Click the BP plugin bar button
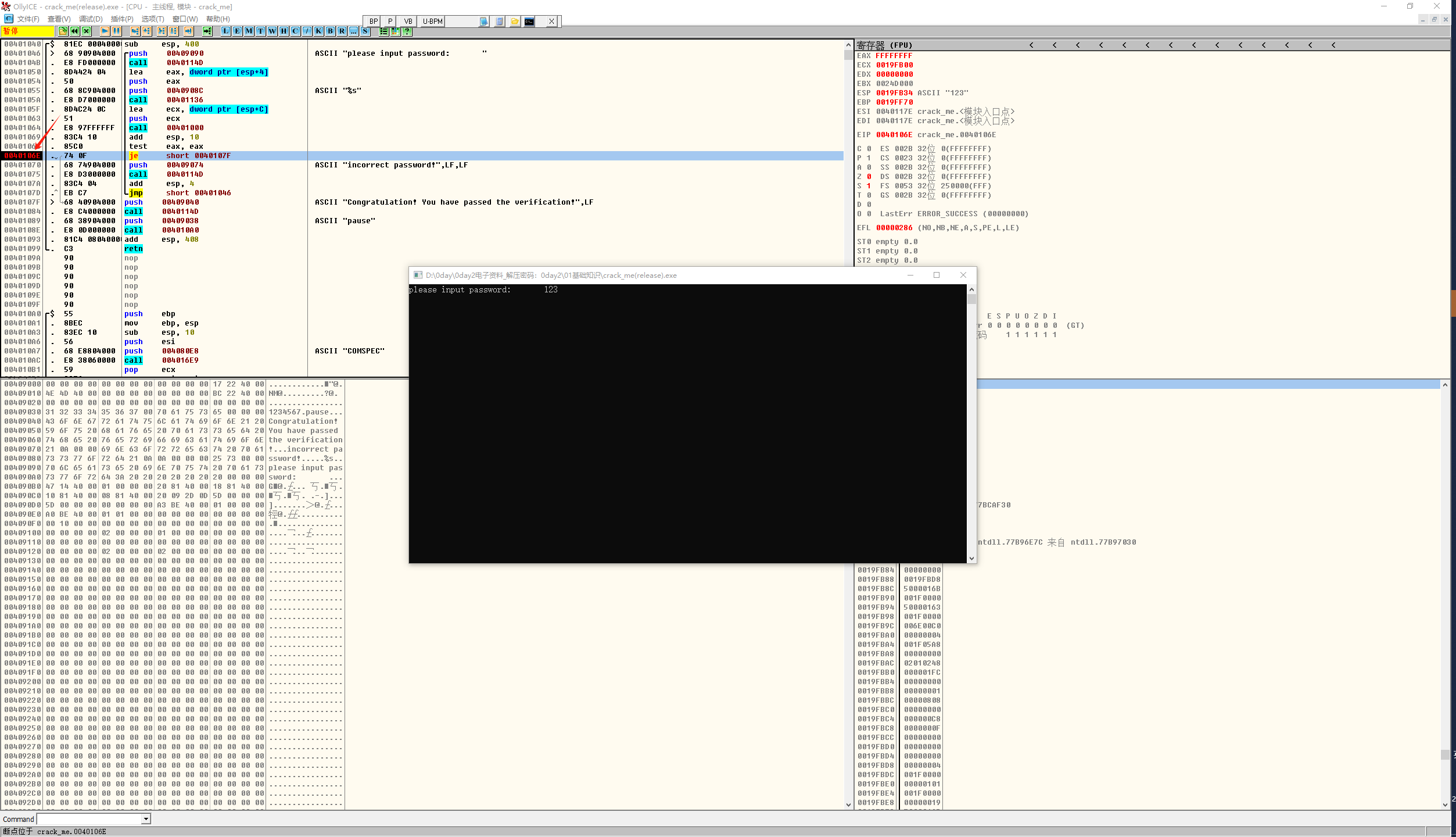 pyautogui.click(x=373, y=22)
